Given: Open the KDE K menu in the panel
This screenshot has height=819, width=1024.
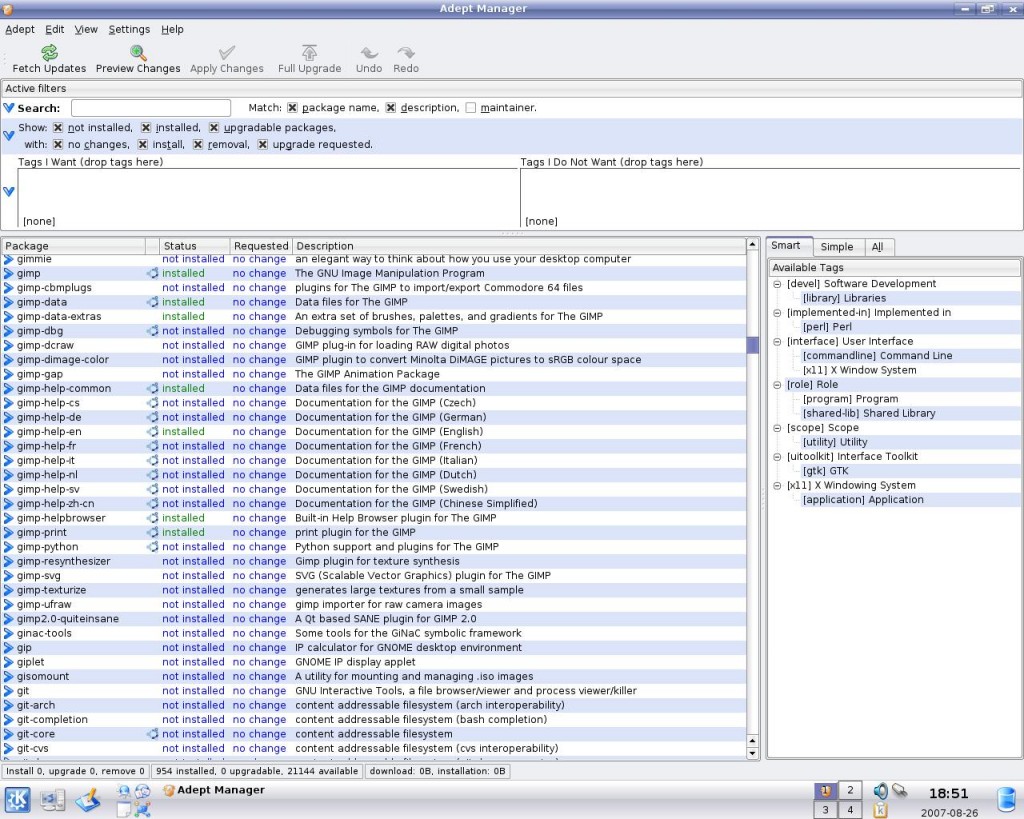Looking at the screenshot, I should point(18,800).
